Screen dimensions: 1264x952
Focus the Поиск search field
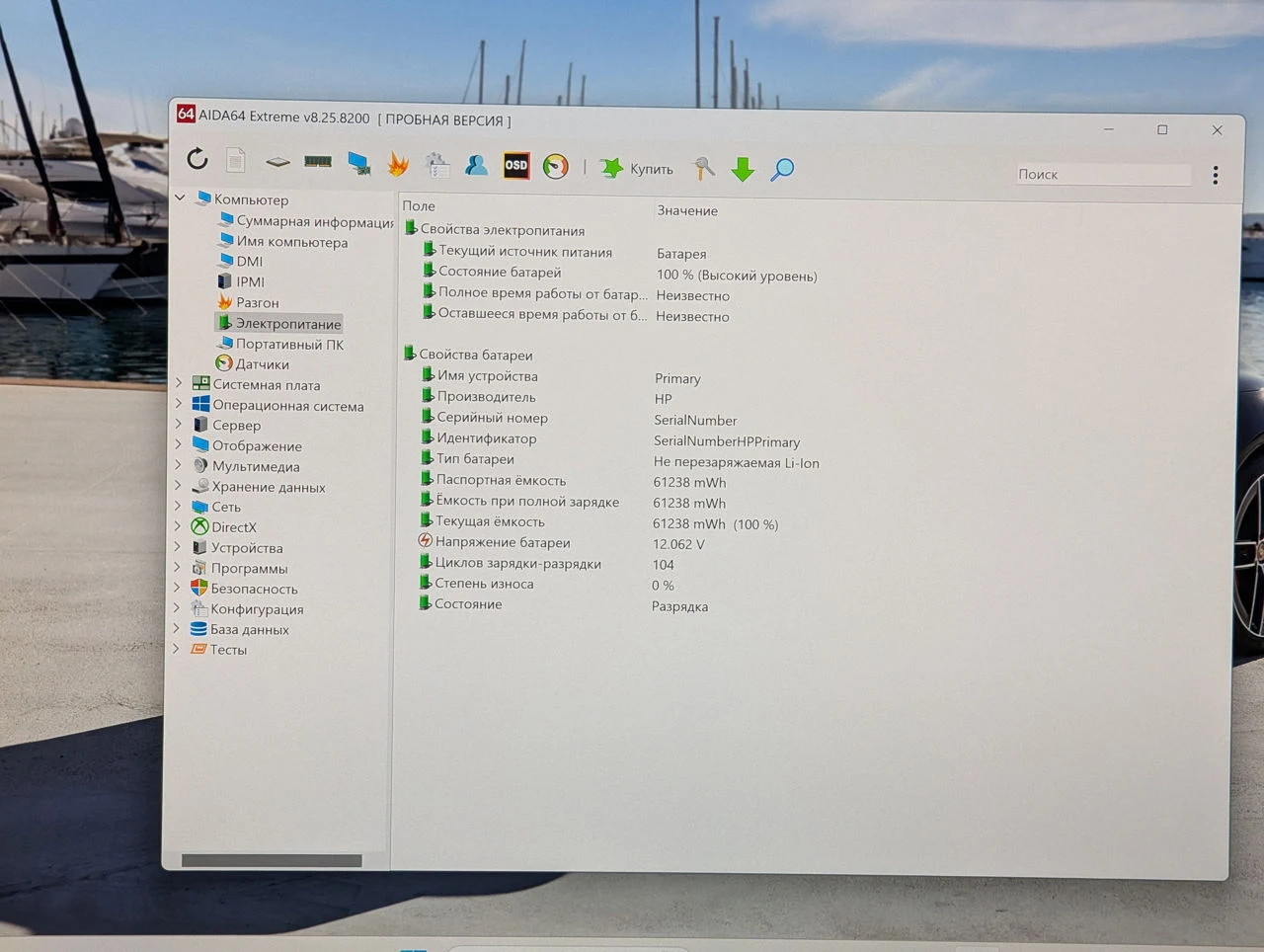[1103, 174]
